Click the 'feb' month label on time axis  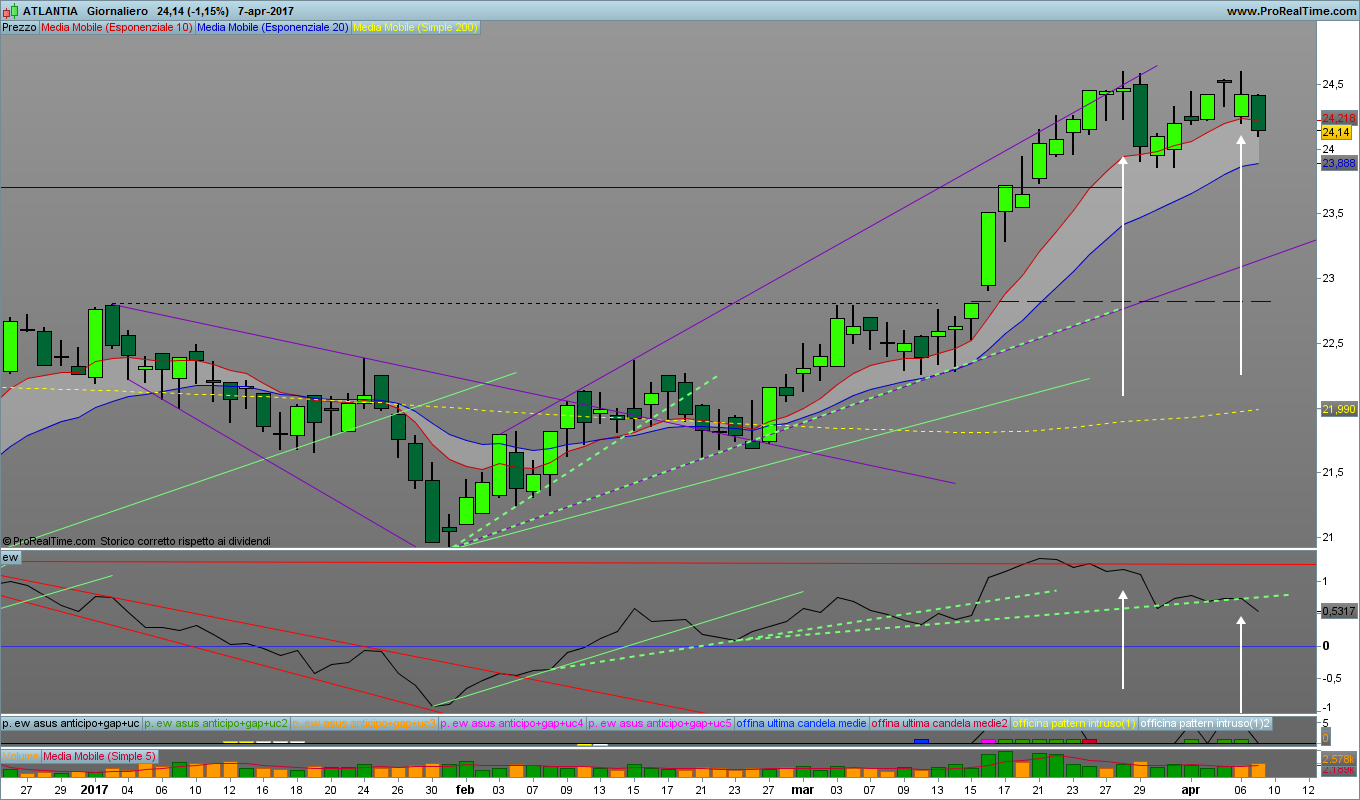tap(465, 789)
